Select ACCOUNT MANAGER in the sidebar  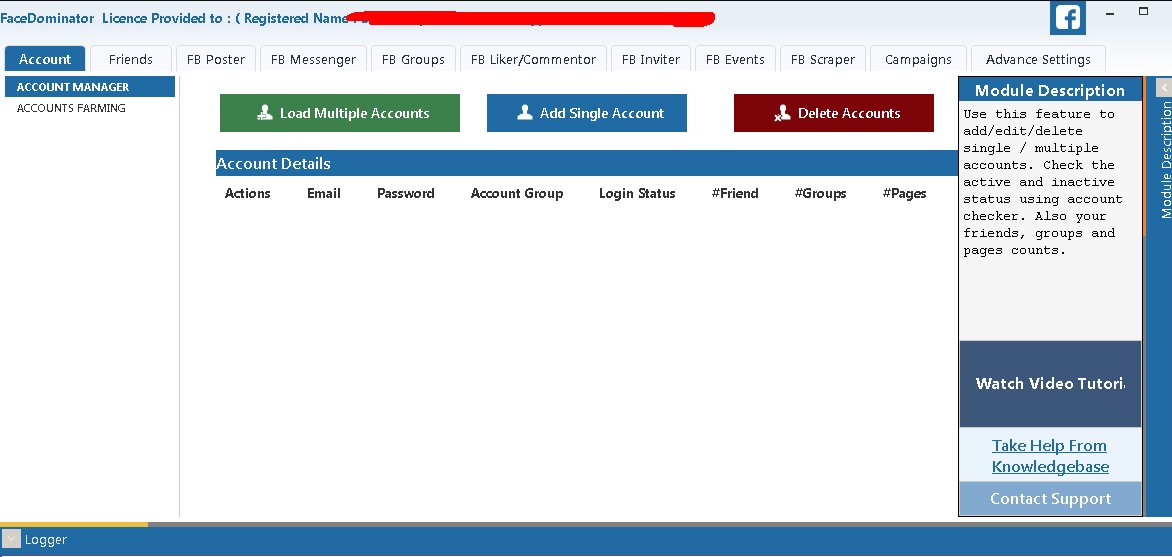point(90,87)
